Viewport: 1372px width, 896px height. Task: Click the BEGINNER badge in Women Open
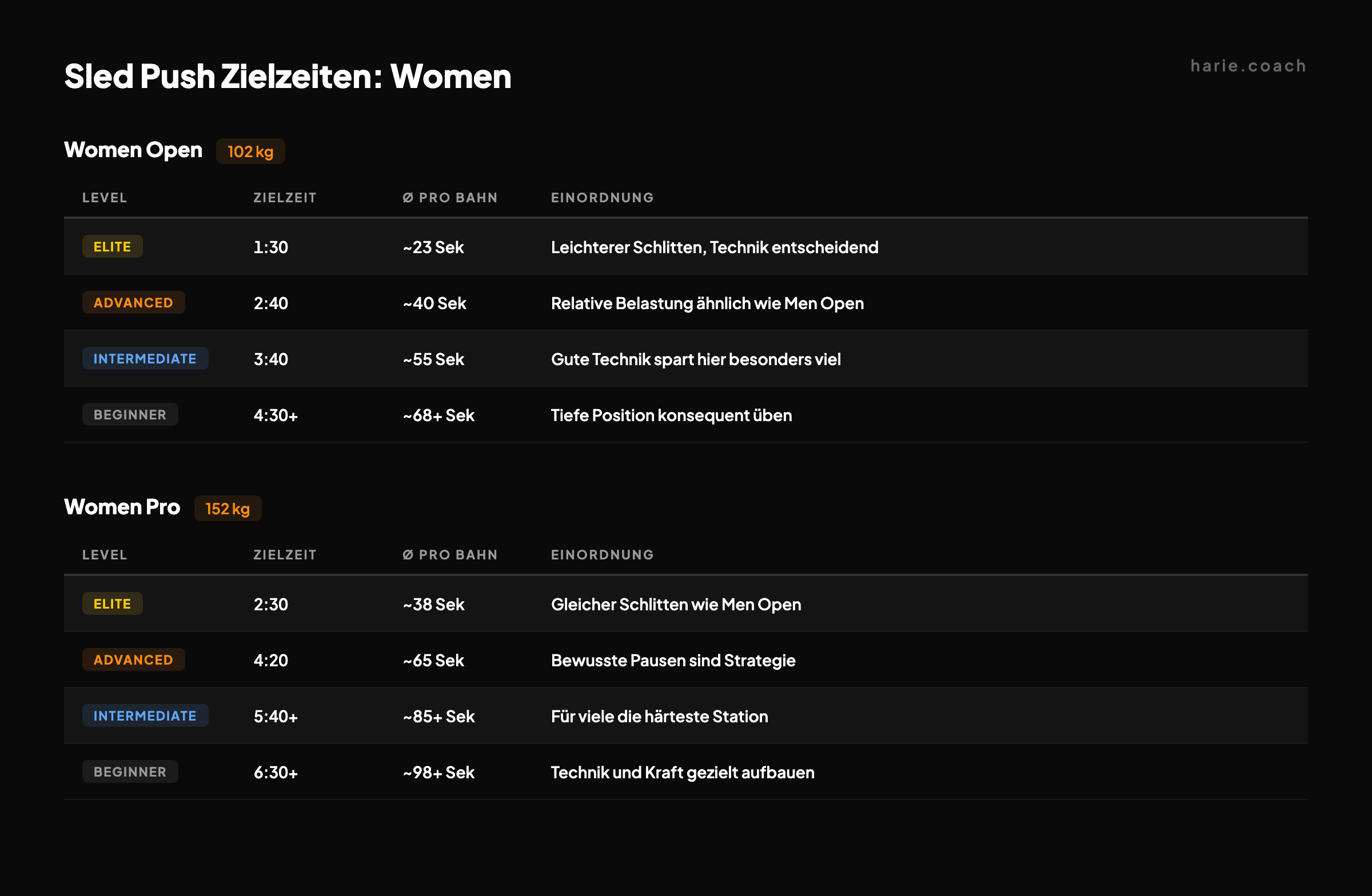pyautogui.click(x=130, y=414)
